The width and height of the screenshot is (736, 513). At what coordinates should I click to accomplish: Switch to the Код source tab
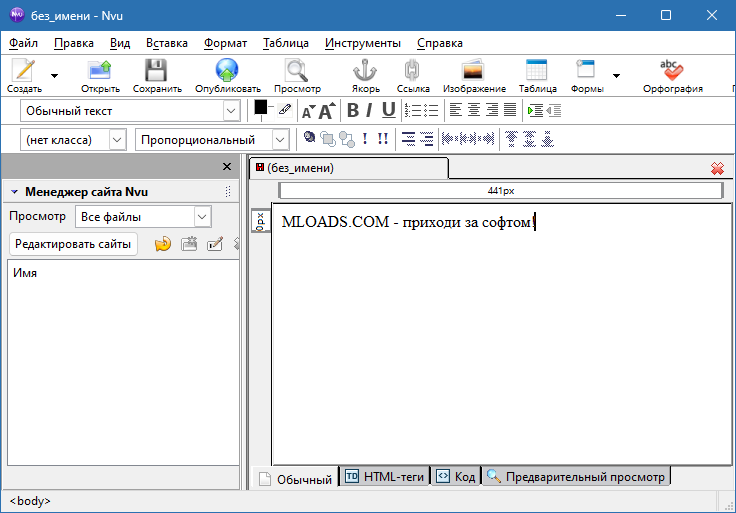pos(456,477)
